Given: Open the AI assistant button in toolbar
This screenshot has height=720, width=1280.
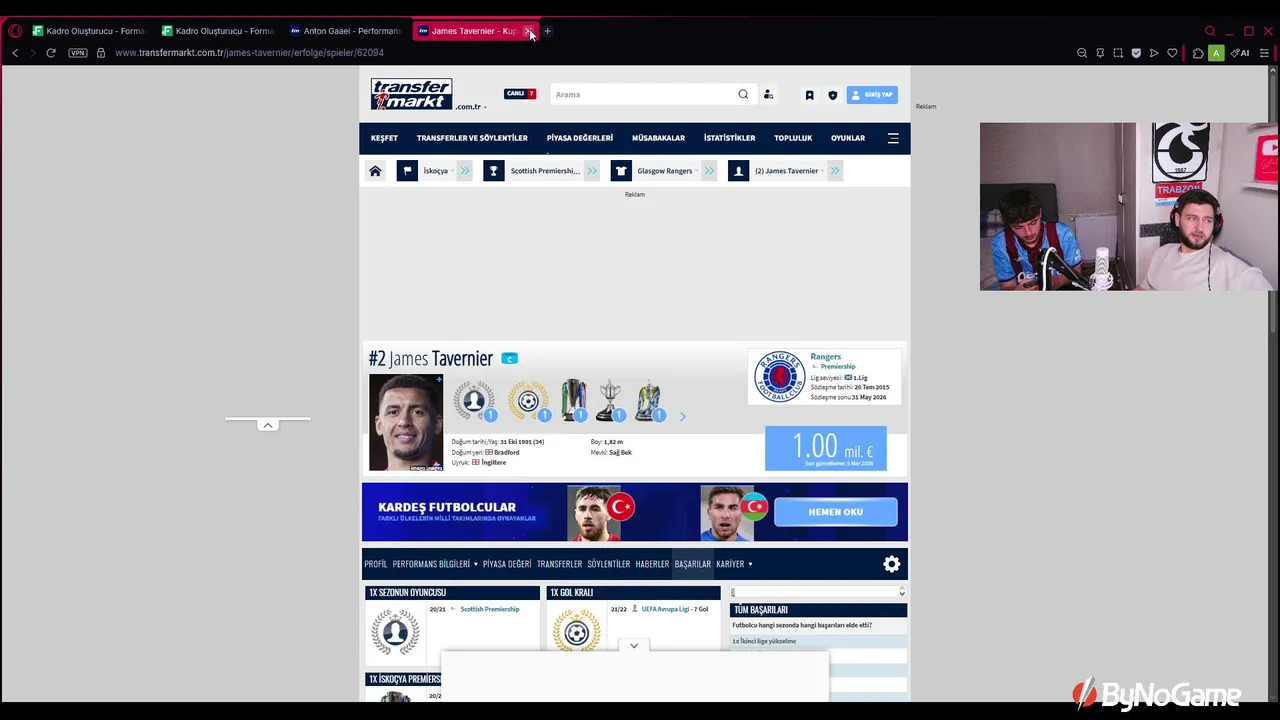Looking at the screenshot, I should [x=1240, y=53].
